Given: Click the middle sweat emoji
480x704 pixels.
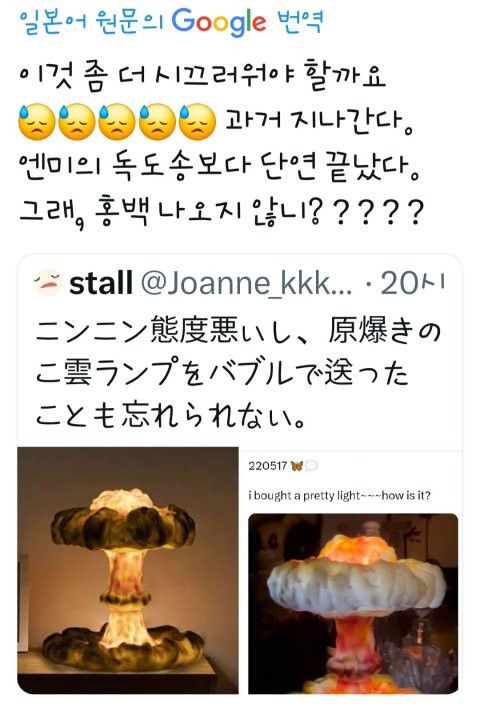Looking at the screenshot, I should (x=117, y=122).
